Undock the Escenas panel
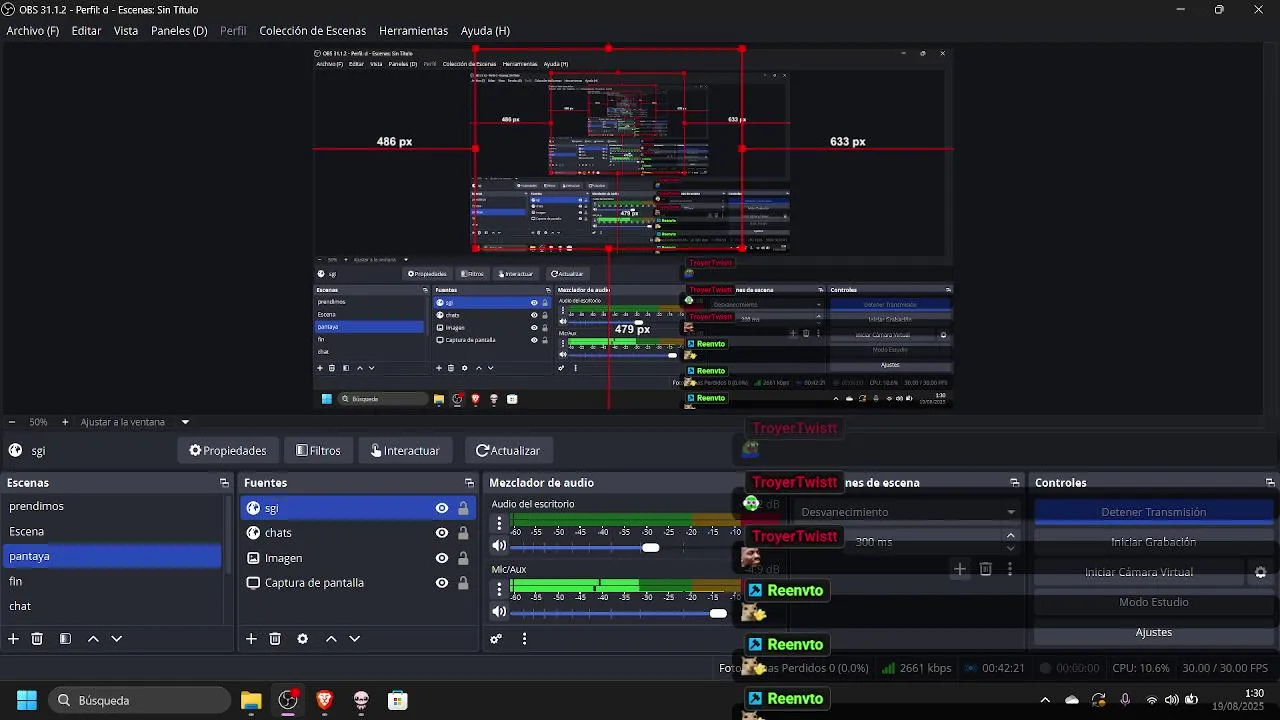Viewport: 1280px width, 720px height. (224, 483)
